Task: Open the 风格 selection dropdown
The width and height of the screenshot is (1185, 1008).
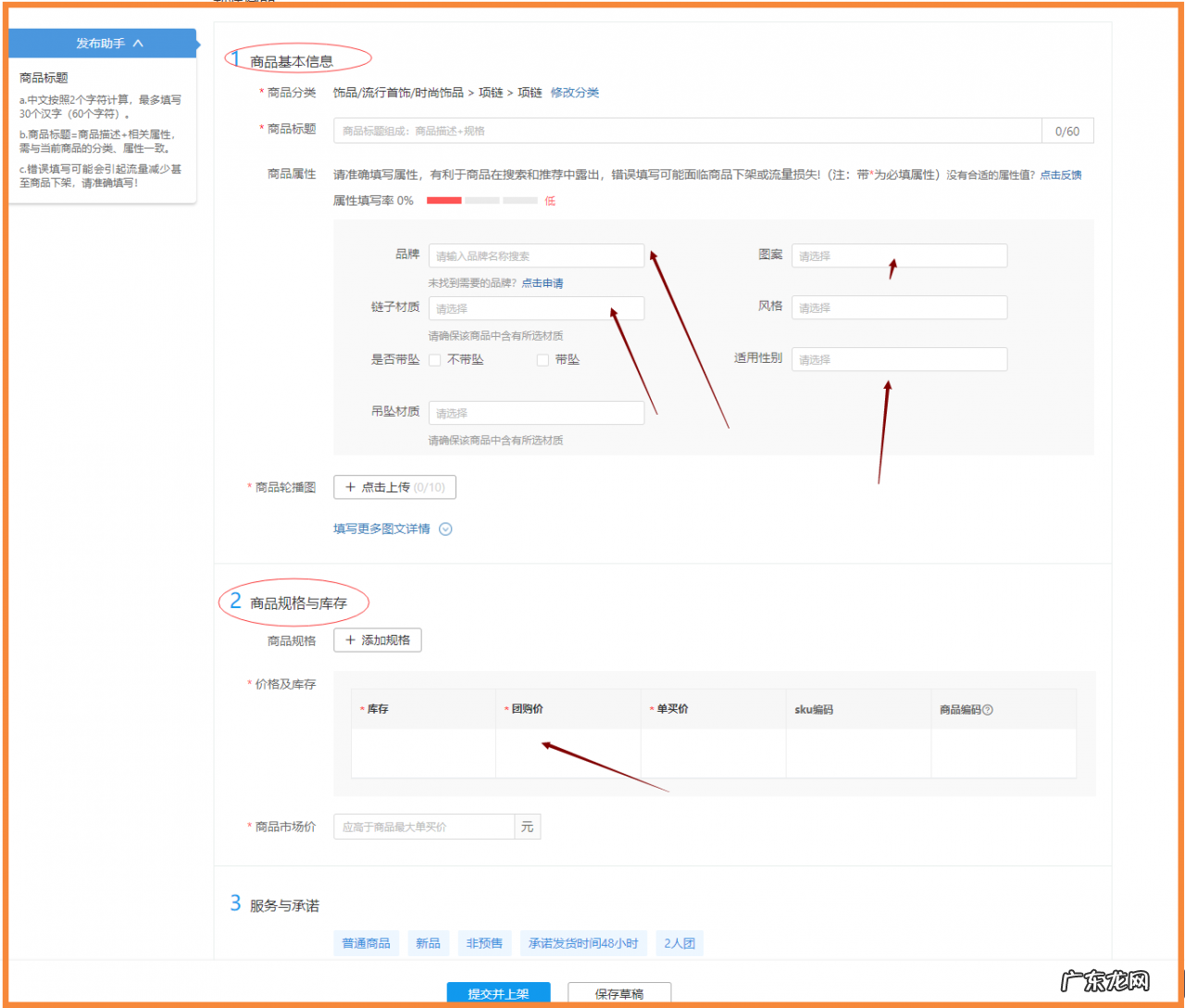Action: click(898, 307)
